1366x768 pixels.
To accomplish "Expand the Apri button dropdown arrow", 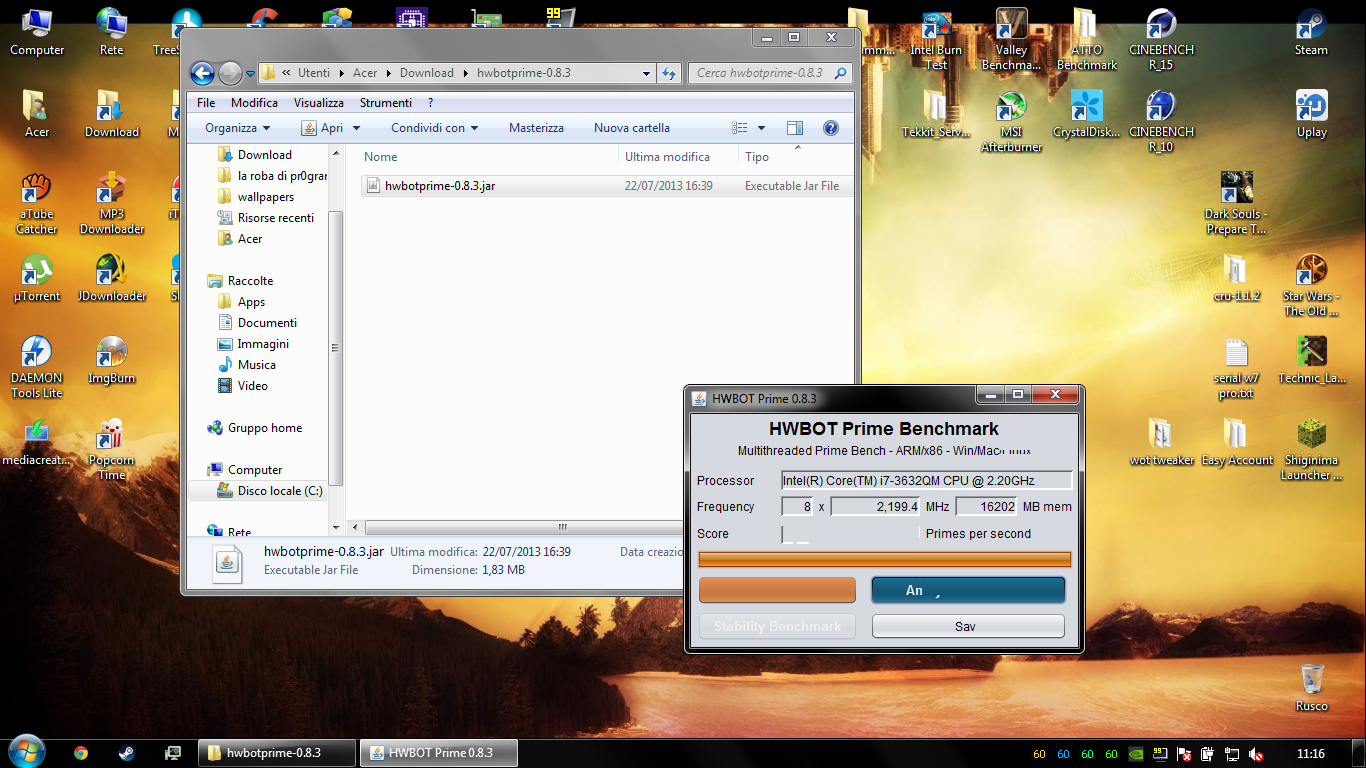I will 356,128.
